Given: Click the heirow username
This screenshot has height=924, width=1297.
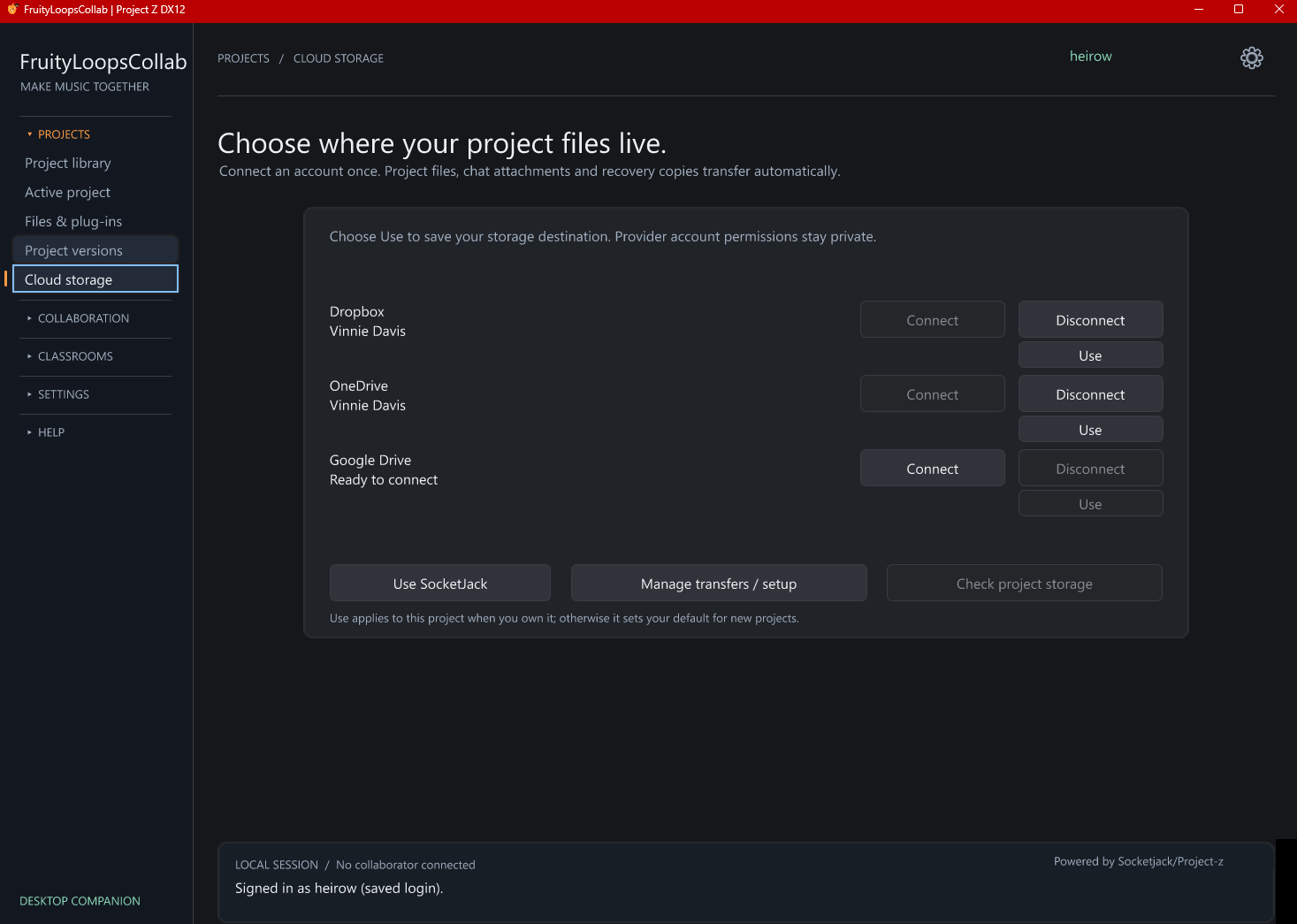Looking at the screenshot, I should click(x=1091, y=57).
